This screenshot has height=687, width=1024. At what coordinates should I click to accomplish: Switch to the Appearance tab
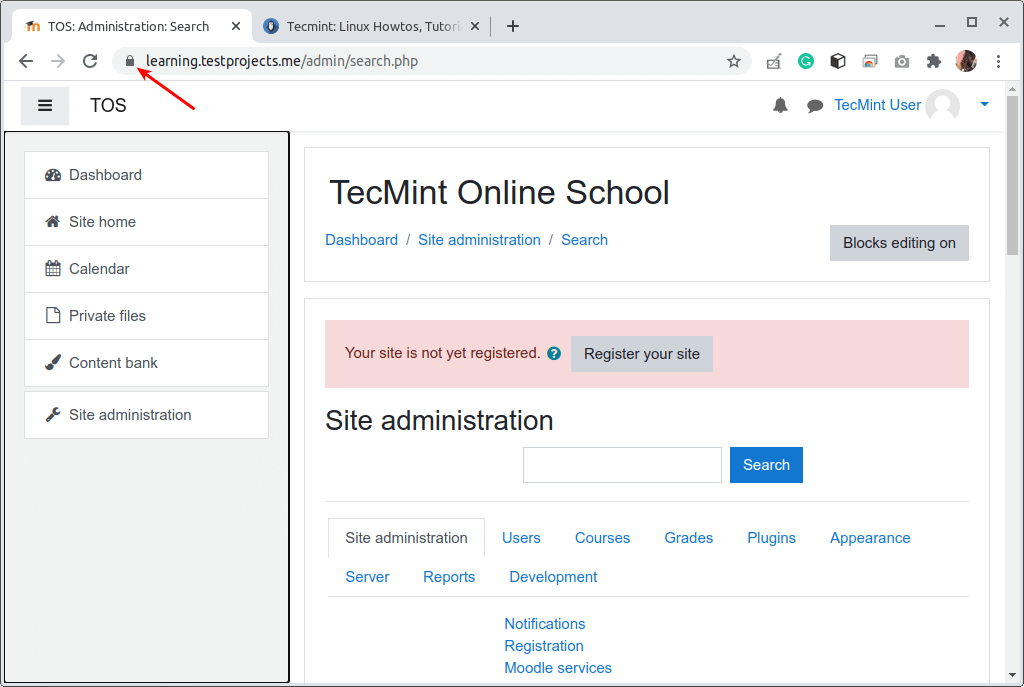(870, 537)
